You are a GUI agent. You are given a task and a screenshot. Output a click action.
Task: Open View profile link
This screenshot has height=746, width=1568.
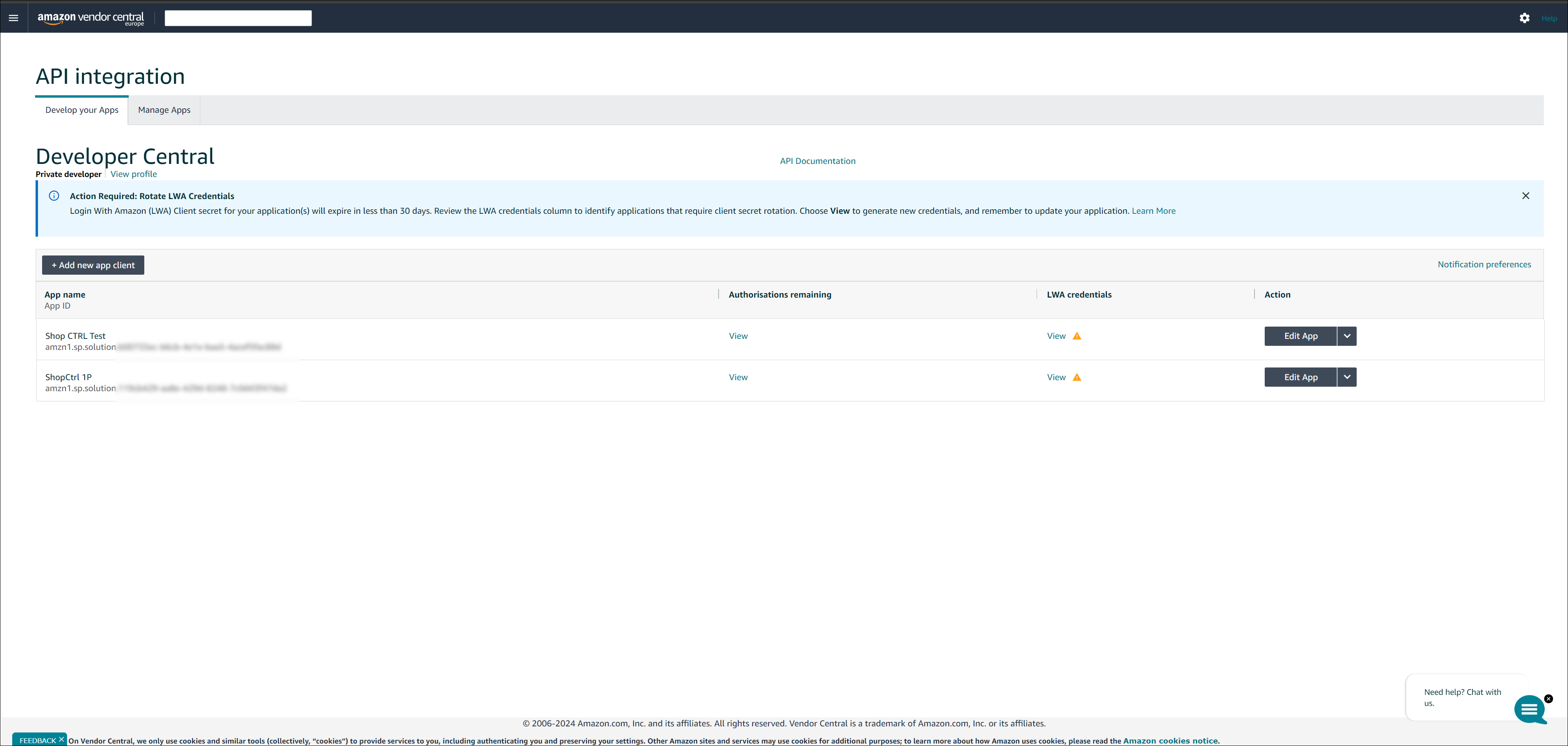tap(133, 174)
